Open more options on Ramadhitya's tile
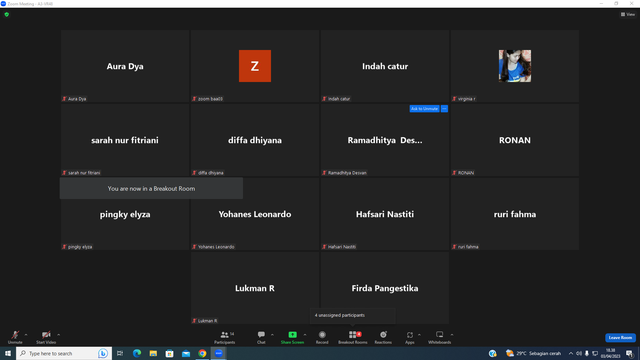Viewport: 640px width, 360px height. pyautogui.click(x=444, y=109)
